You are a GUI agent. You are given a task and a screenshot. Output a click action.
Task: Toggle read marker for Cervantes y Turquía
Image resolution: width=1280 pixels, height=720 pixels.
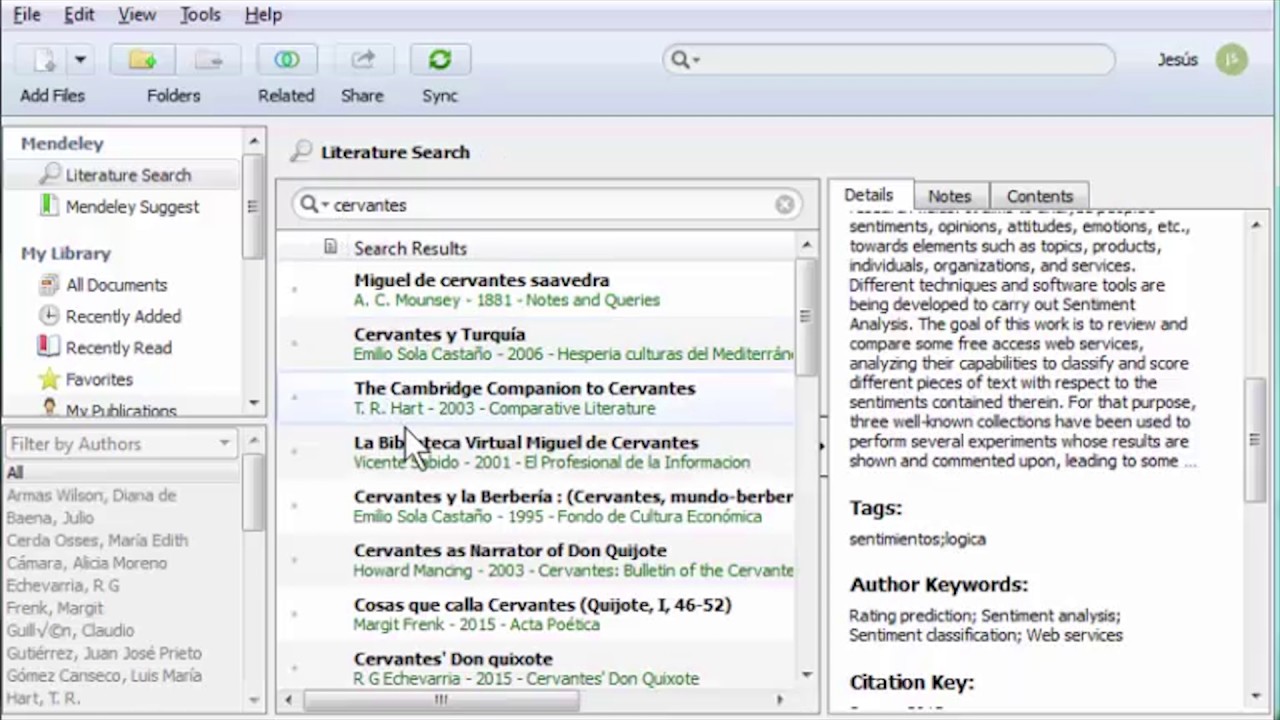pyautogui.click(x=294, y=343)
